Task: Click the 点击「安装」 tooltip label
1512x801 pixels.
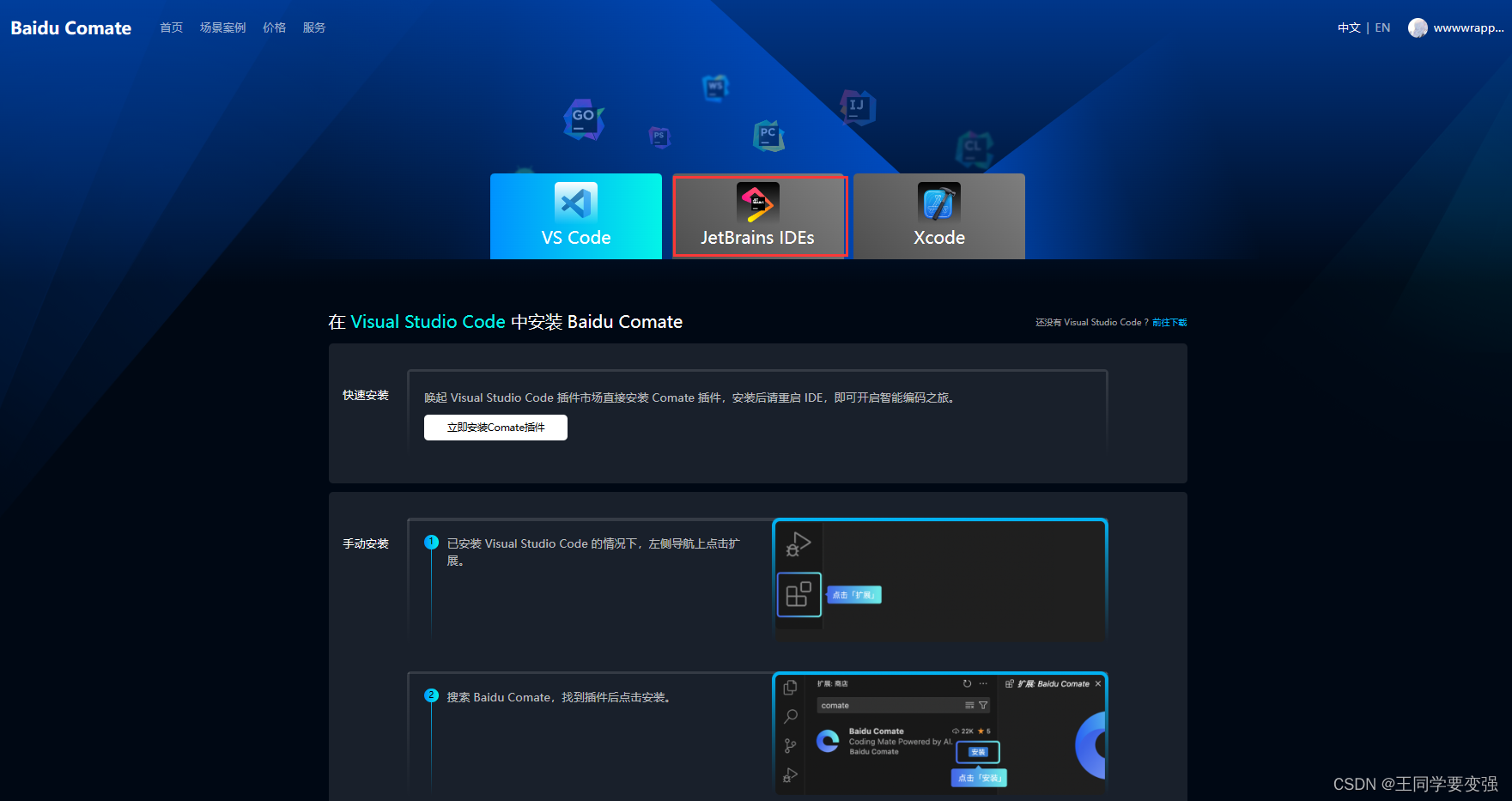Action: [979, 778]
